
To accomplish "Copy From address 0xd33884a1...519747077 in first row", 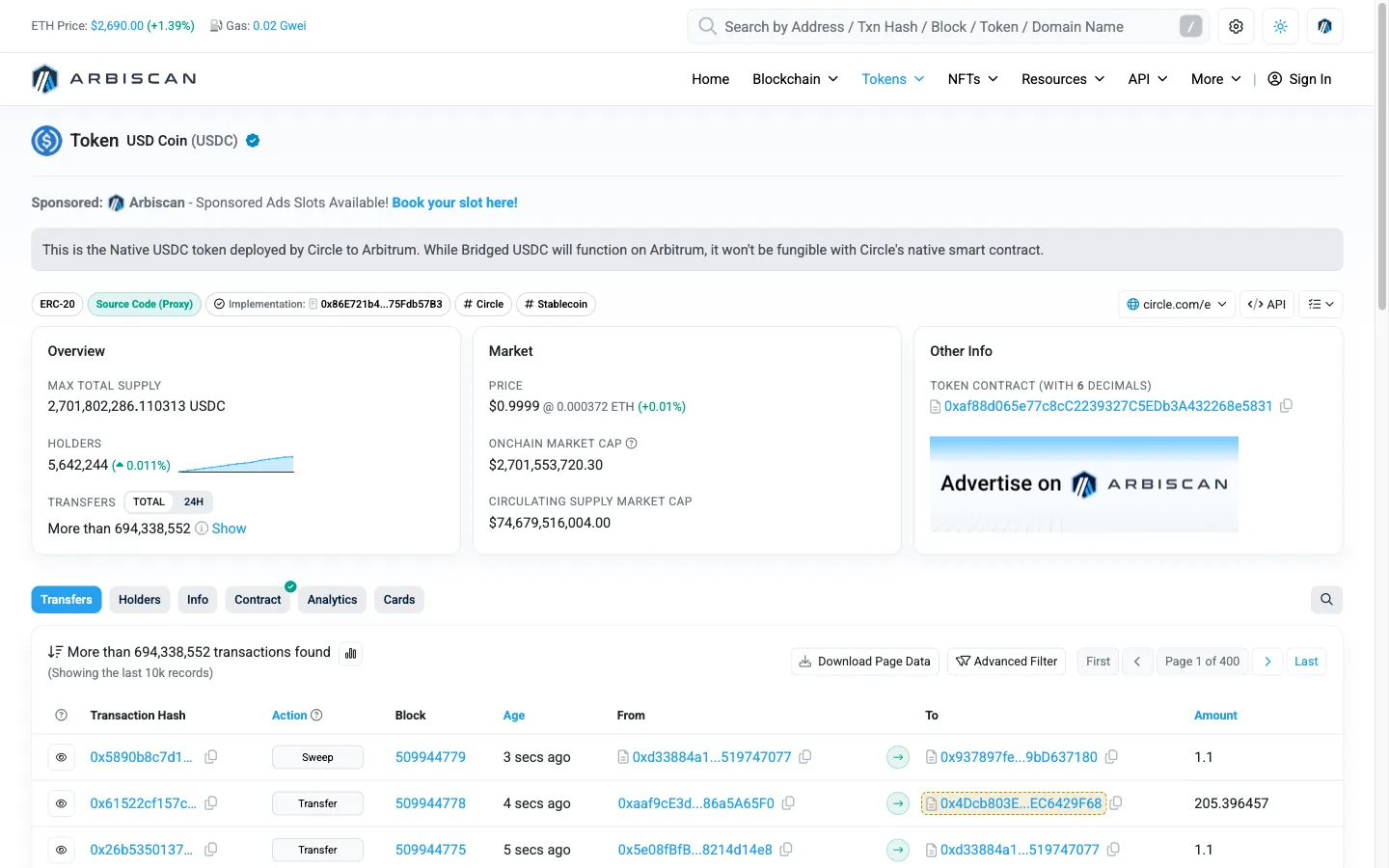I will tap(804, 757).
